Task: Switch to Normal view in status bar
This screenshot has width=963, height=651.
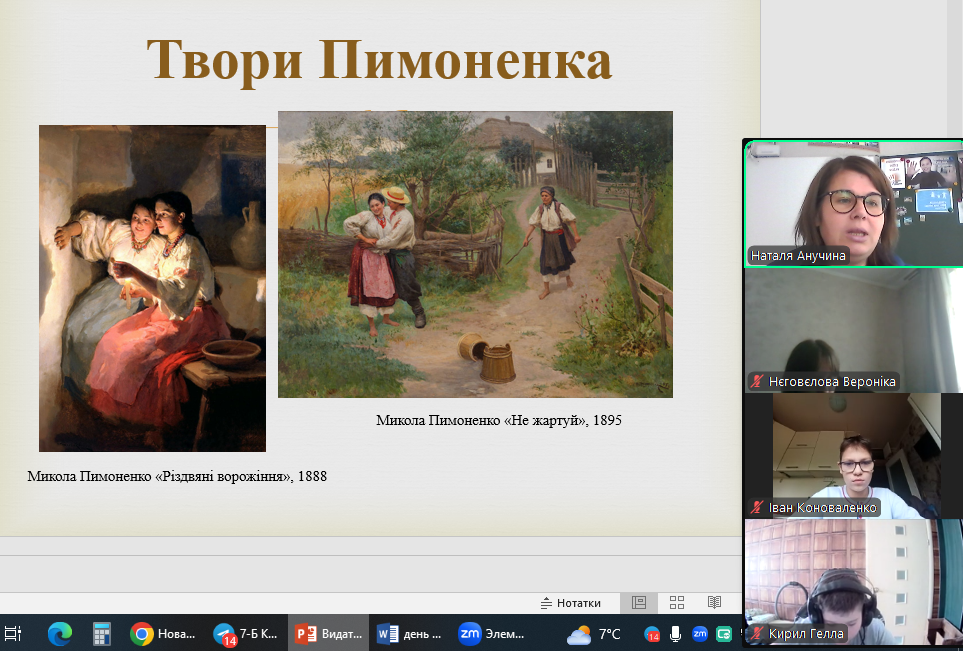Action: [x=639, y=602]
